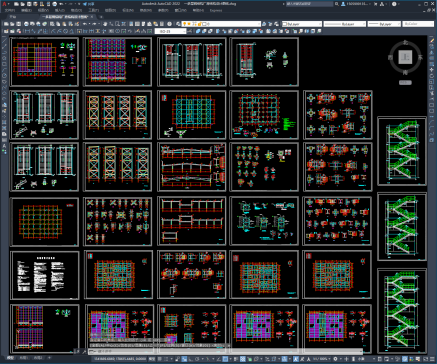Open the WCS dropdown below ViewCube
The width and height of the screenshot is (437, 364).
click(405, 82)
